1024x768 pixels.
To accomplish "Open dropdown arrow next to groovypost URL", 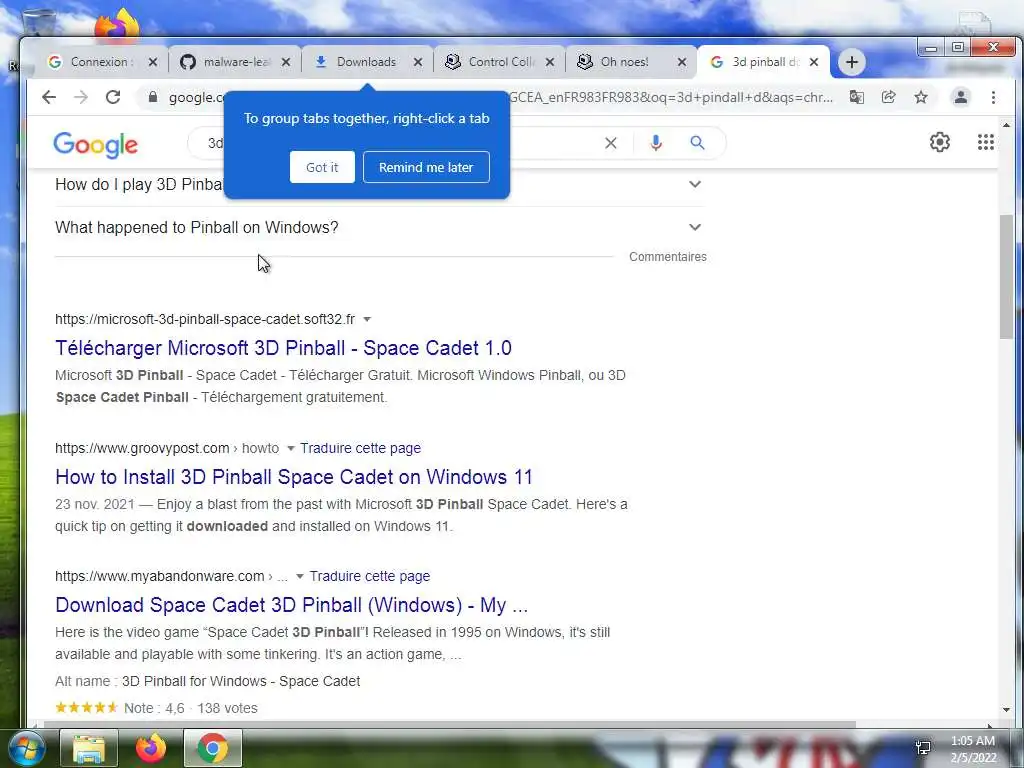I will [x=291, y=448].
